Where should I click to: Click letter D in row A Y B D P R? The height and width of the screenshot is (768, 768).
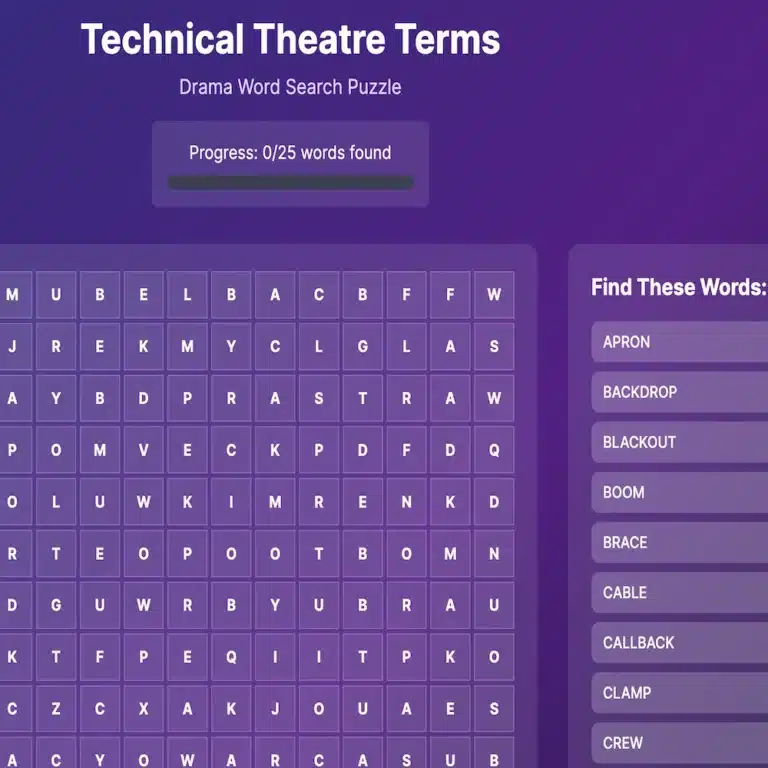144,398
